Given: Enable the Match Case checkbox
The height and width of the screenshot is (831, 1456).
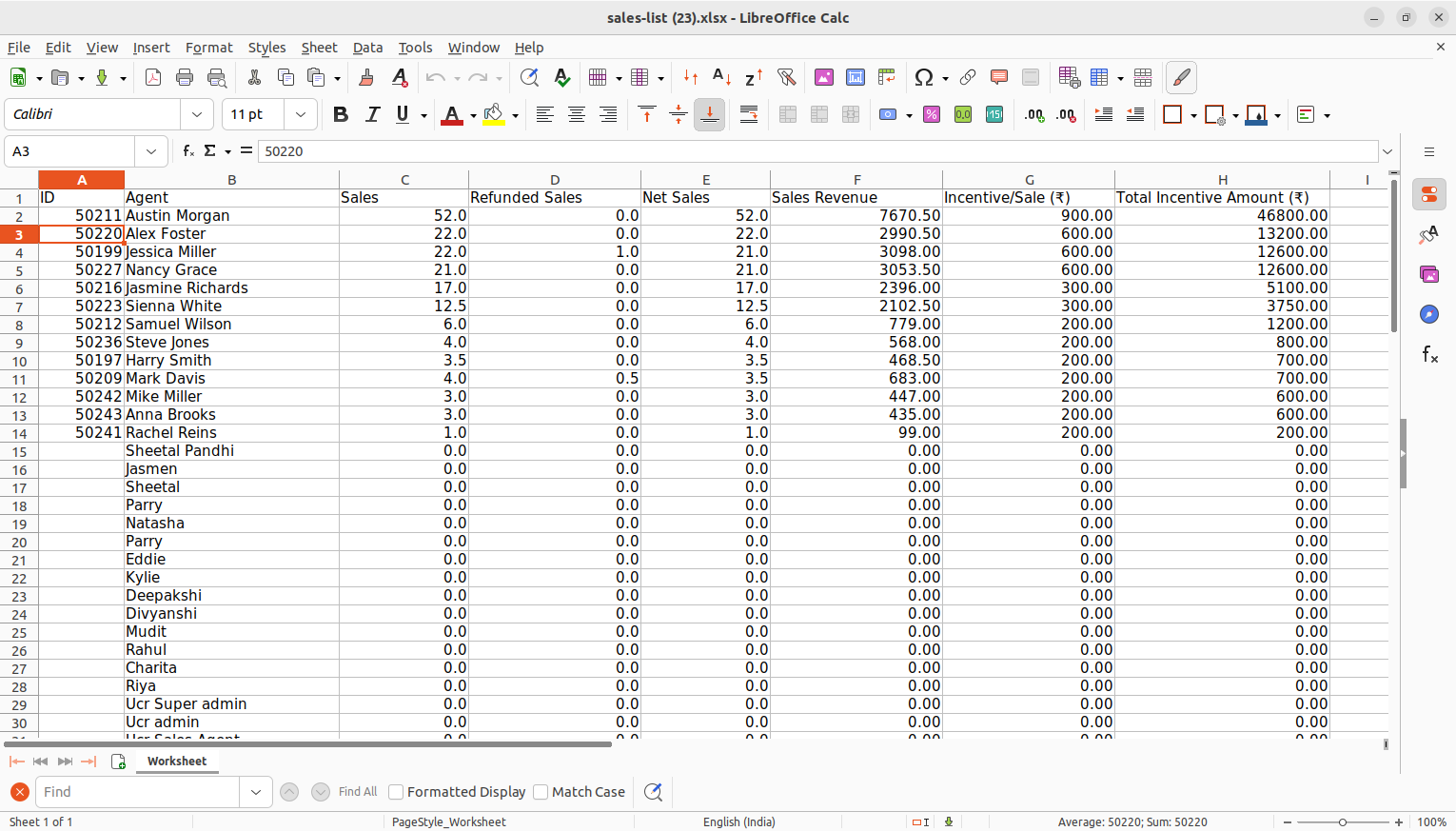Looking at the screenshot, I should [x=541, y=792].
